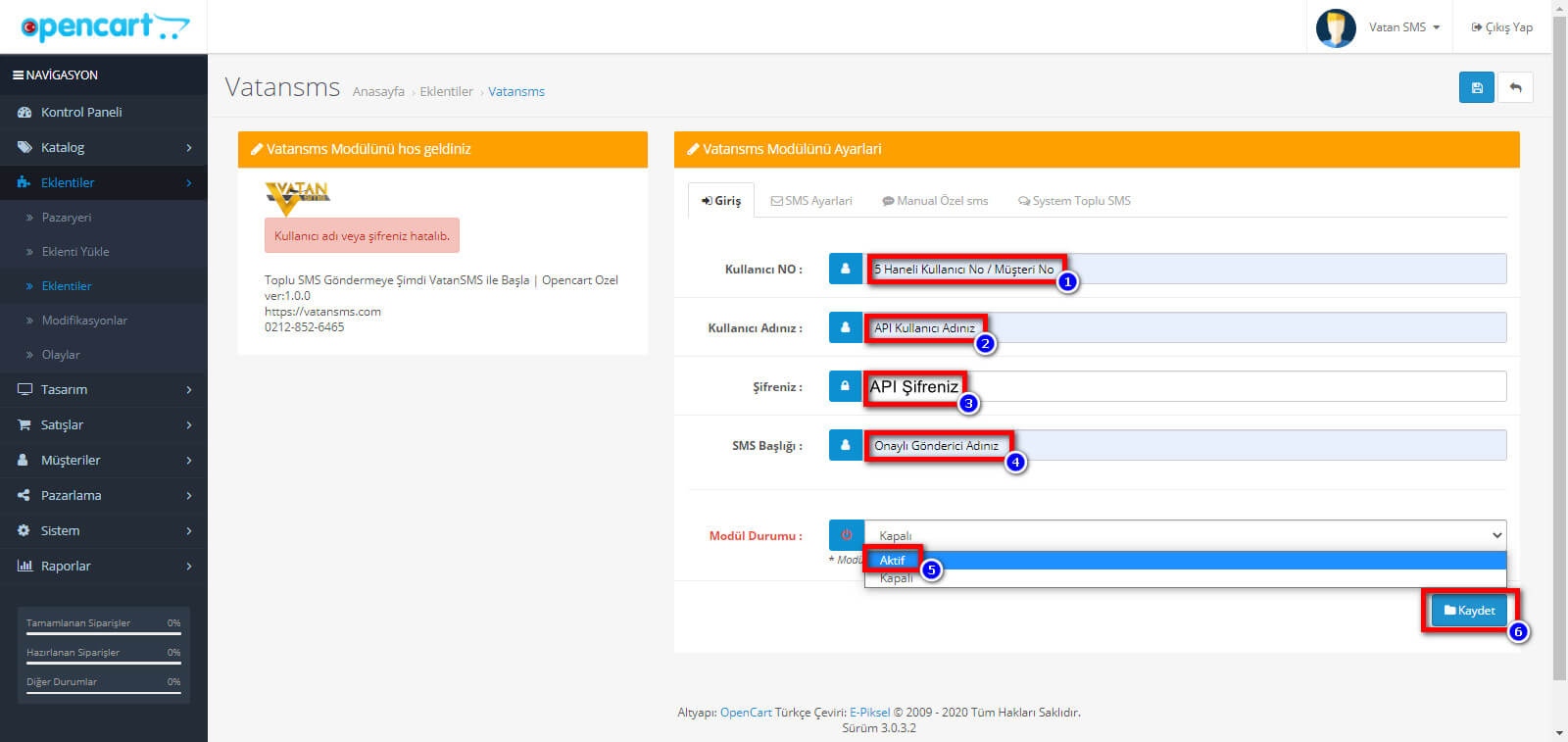Viewport: 1568px width, 742px height.
Task: Click user icon beside Kullanıcı Adınız
Action: (x=846, y=327)
